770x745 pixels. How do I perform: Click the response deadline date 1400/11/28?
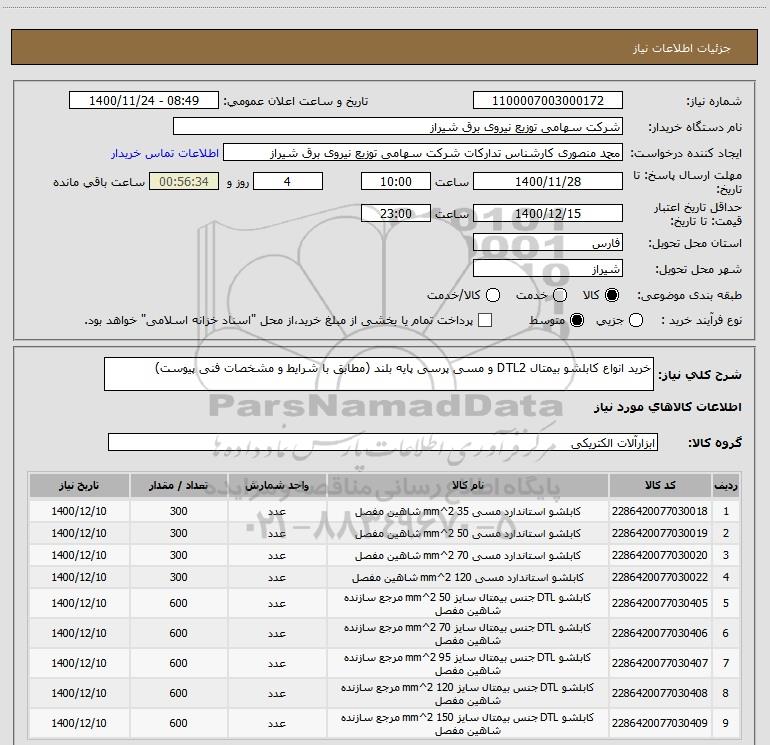548,181
